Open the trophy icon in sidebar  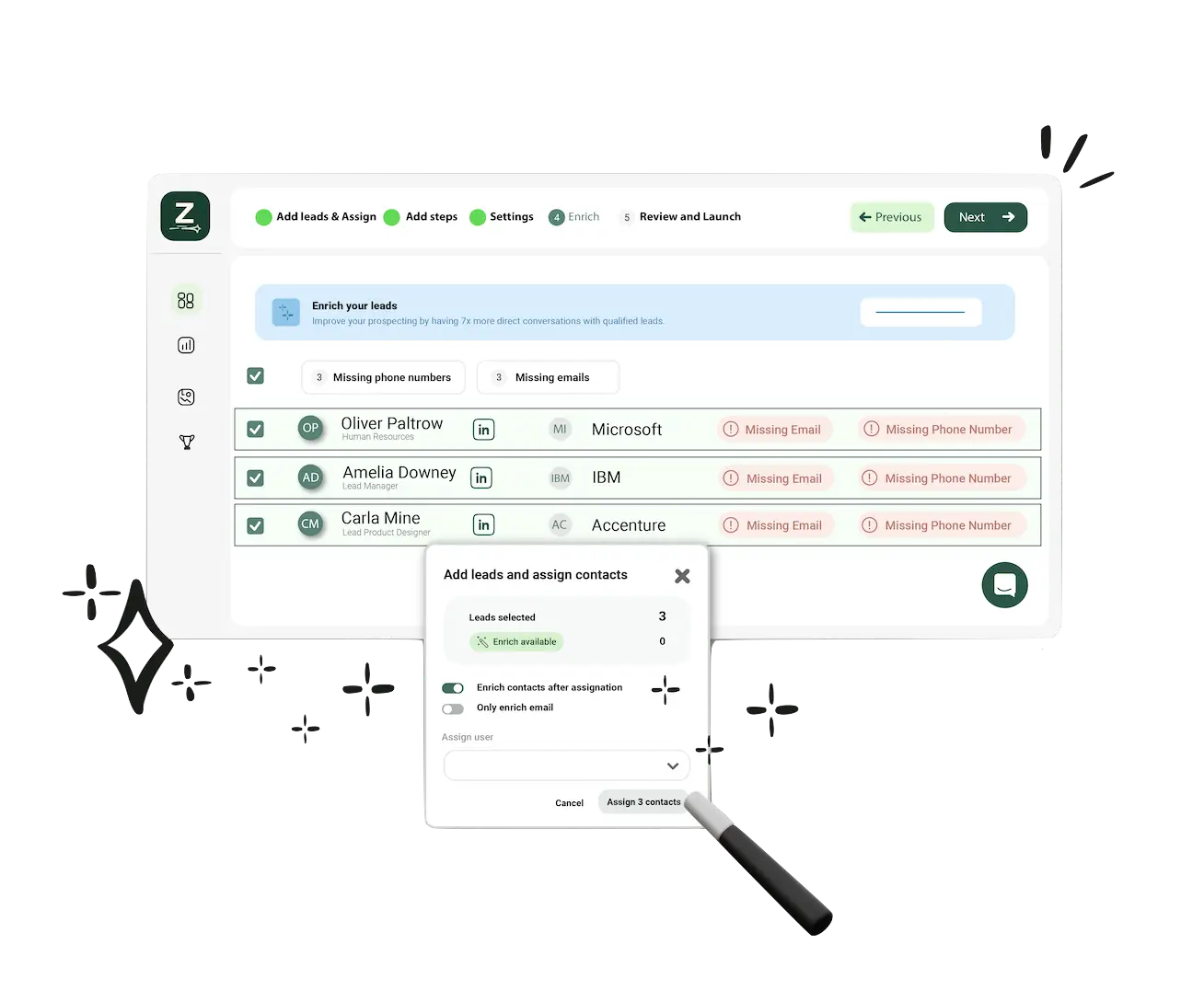point(187,442)
